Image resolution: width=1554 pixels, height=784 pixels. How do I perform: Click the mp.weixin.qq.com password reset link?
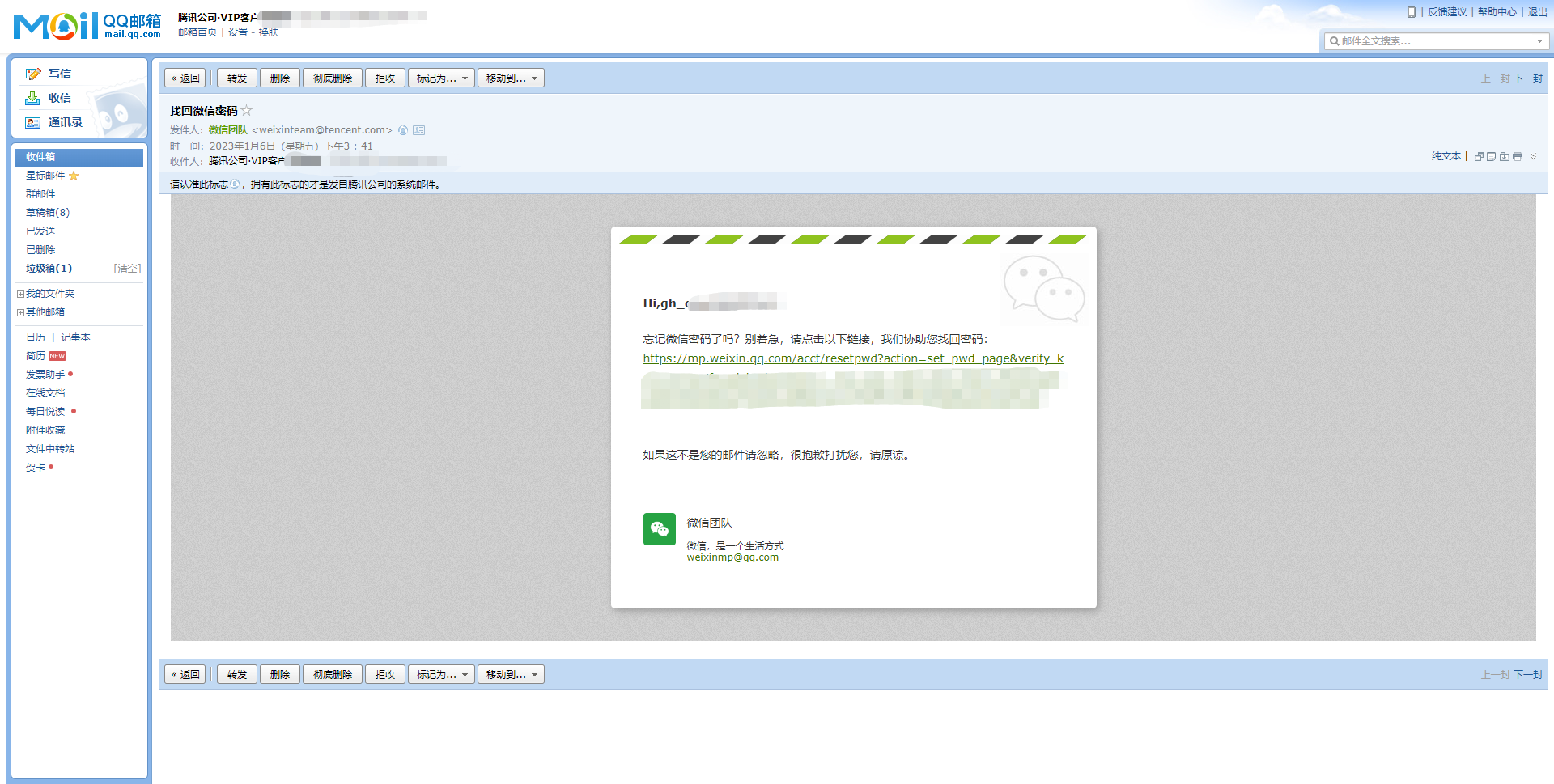click(853, 358)
